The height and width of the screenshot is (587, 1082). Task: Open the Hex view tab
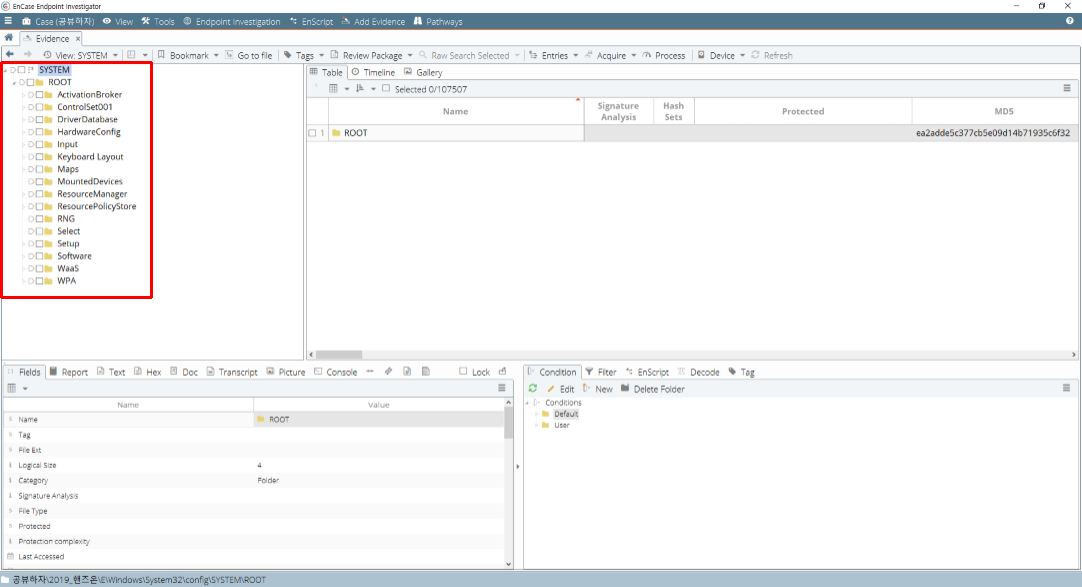(x=148, y=372)
